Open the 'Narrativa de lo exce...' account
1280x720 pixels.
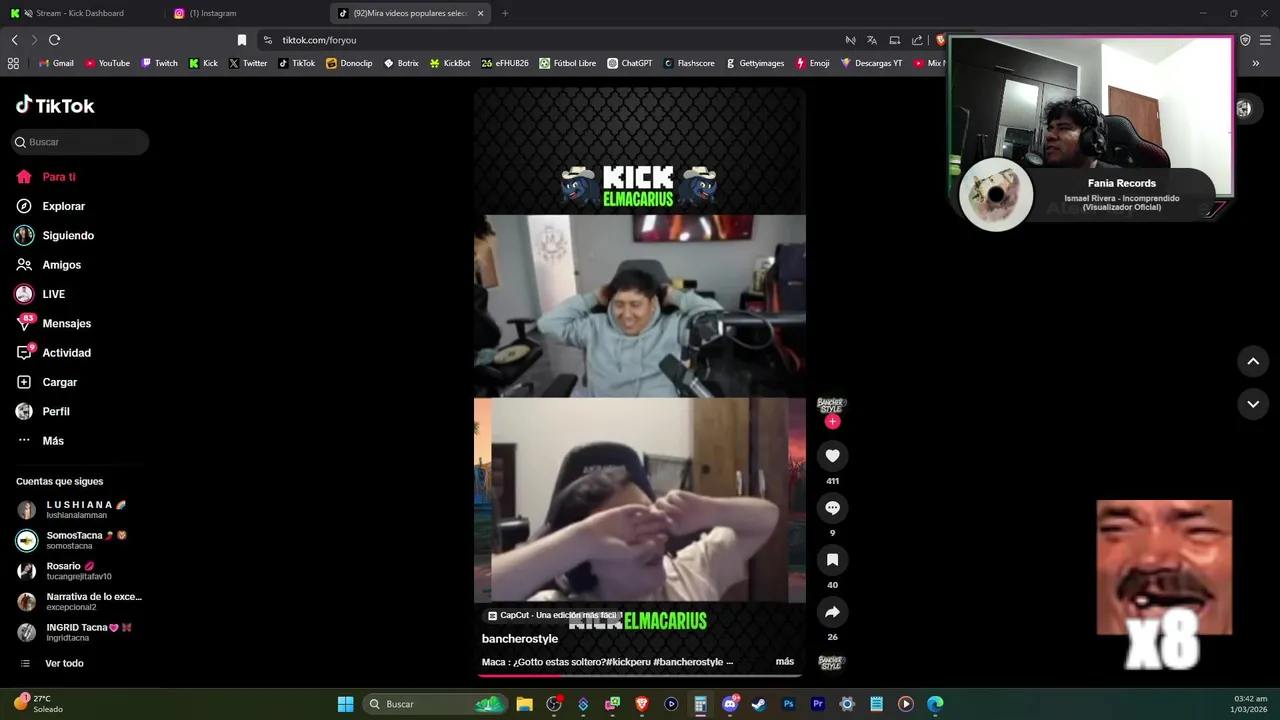coord(79,601)
